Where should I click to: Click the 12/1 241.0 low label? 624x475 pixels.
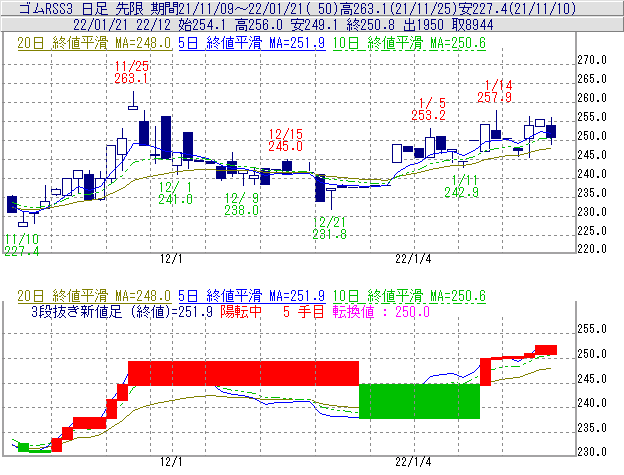[176, 193]
